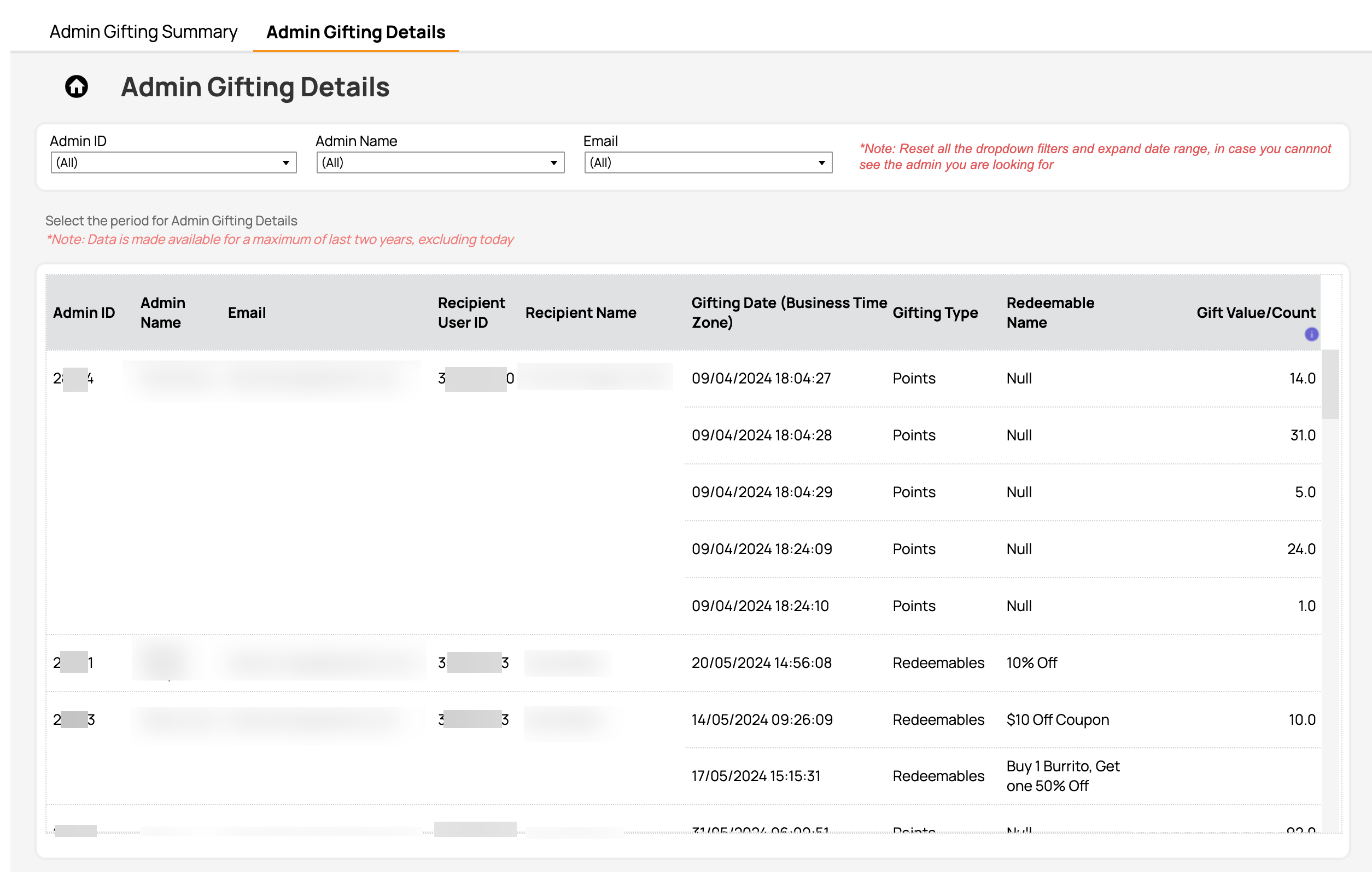Switch to the Admin Gifting Summary tab

[144, 32]
